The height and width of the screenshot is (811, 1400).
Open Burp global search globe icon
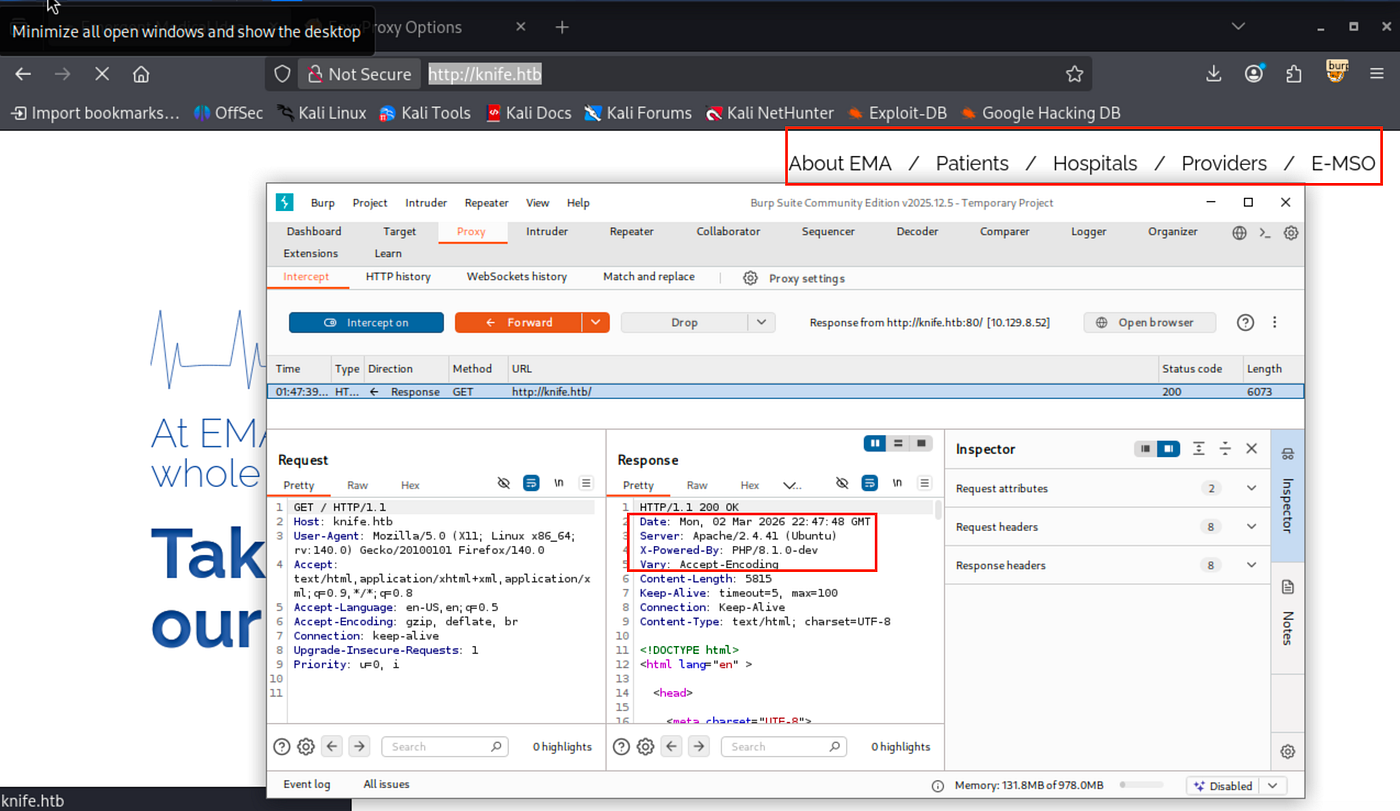click(x=1240, y=232)
